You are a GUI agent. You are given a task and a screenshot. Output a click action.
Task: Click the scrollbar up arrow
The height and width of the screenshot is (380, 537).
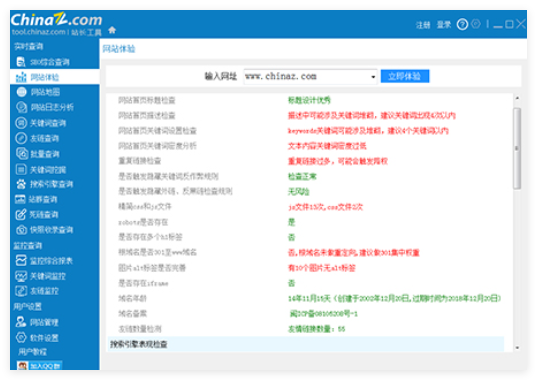tap(517, 98)
